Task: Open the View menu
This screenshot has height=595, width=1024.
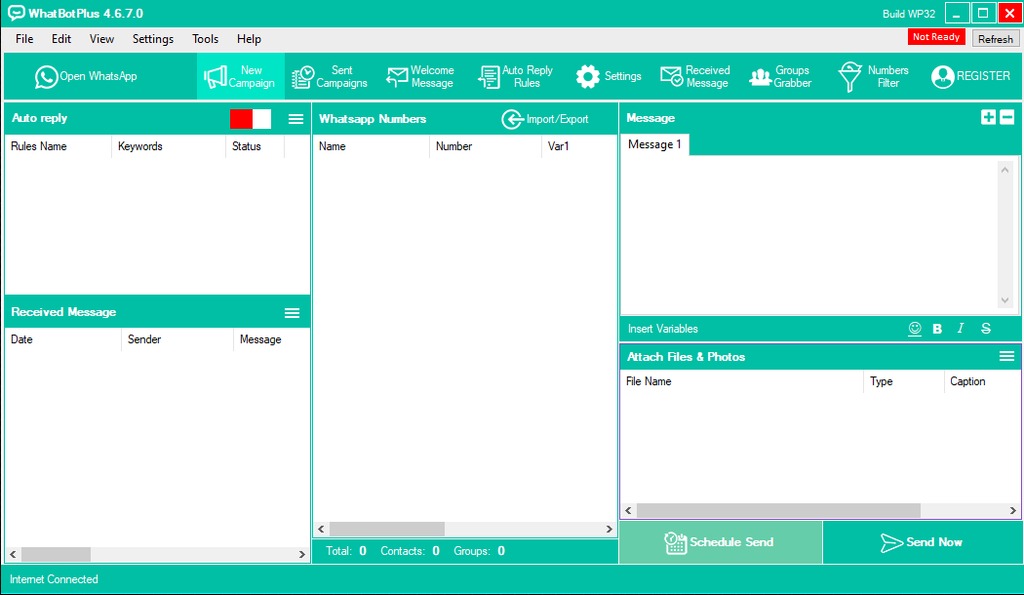Action: (x=101, y=39)
